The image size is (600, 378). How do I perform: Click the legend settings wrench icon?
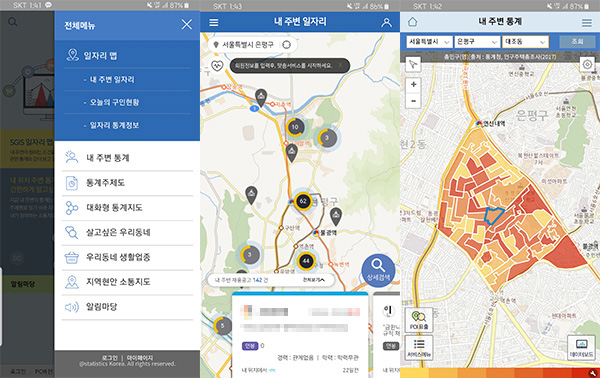[592, 373]
